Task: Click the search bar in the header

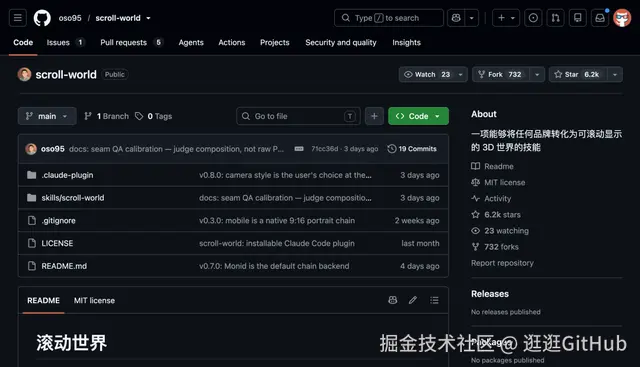Action: [x=389, y=18]
